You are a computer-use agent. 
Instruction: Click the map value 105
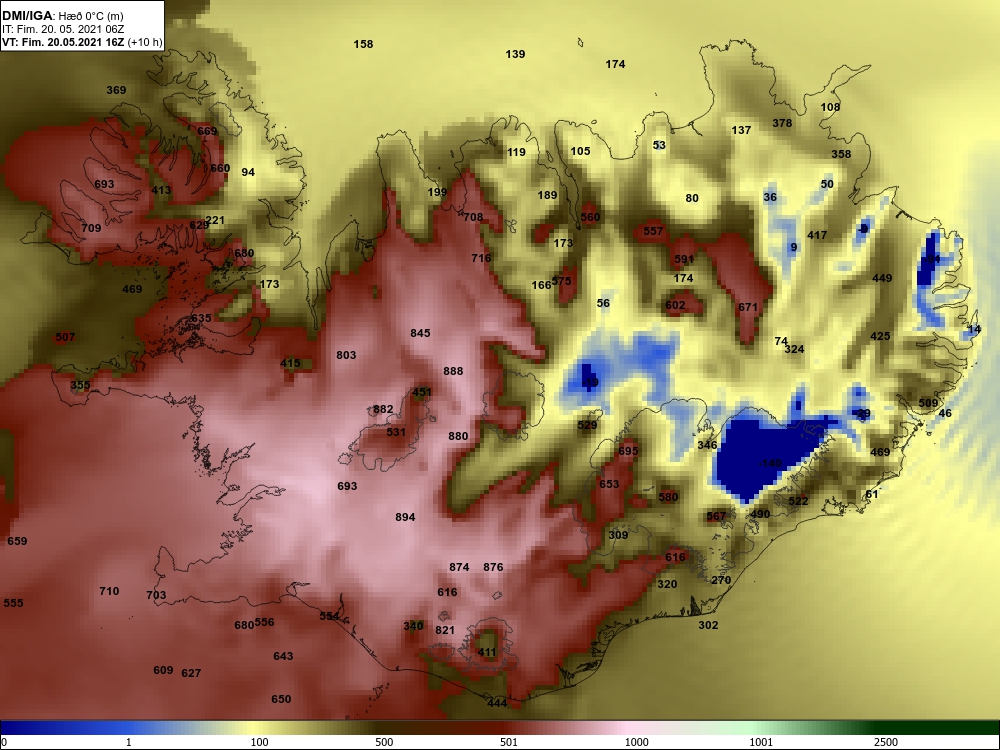(580, 151)
